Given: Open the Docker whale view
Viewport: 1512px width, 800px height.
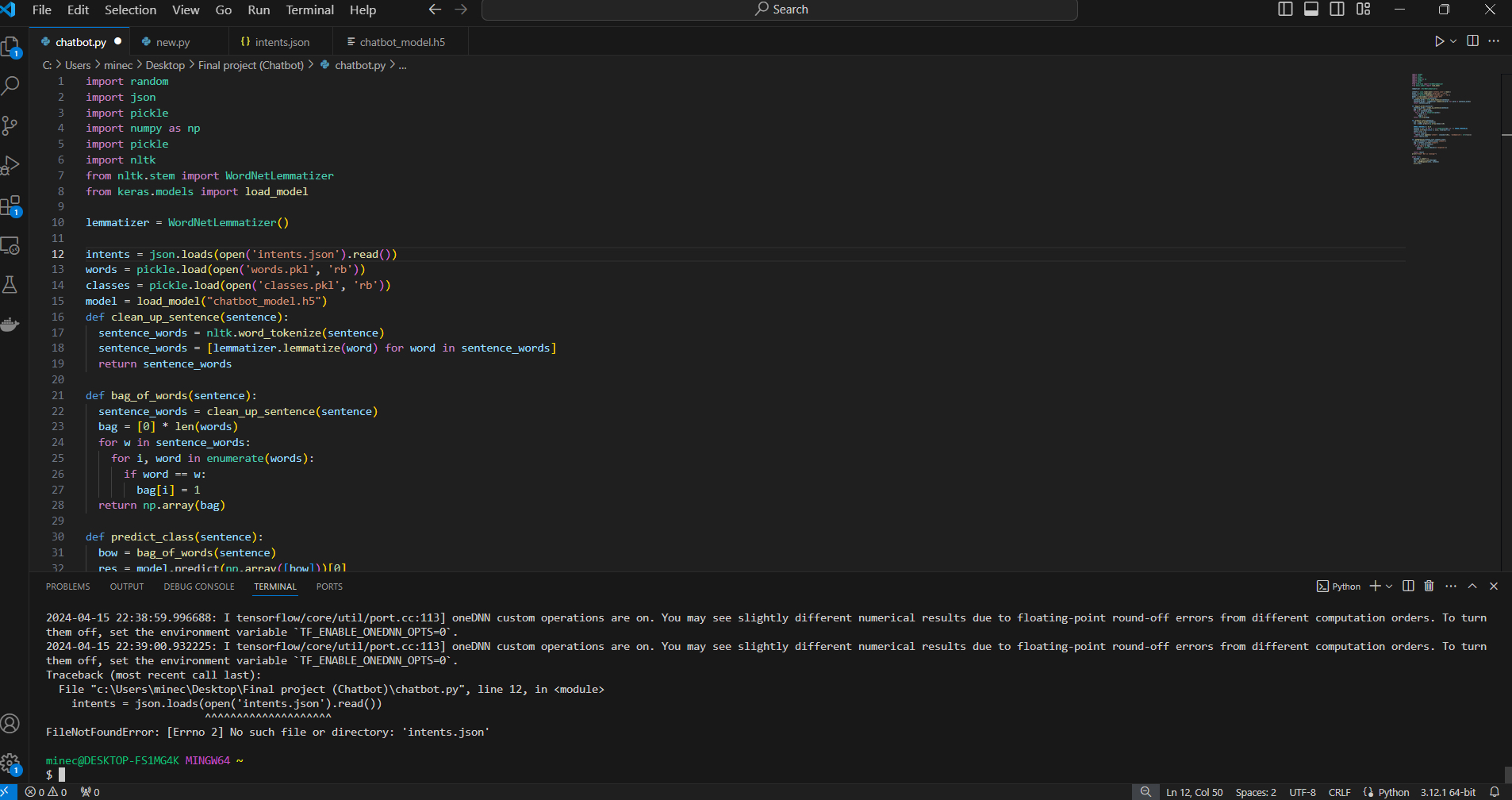Looking at the screenshot, I should point(10,325).
